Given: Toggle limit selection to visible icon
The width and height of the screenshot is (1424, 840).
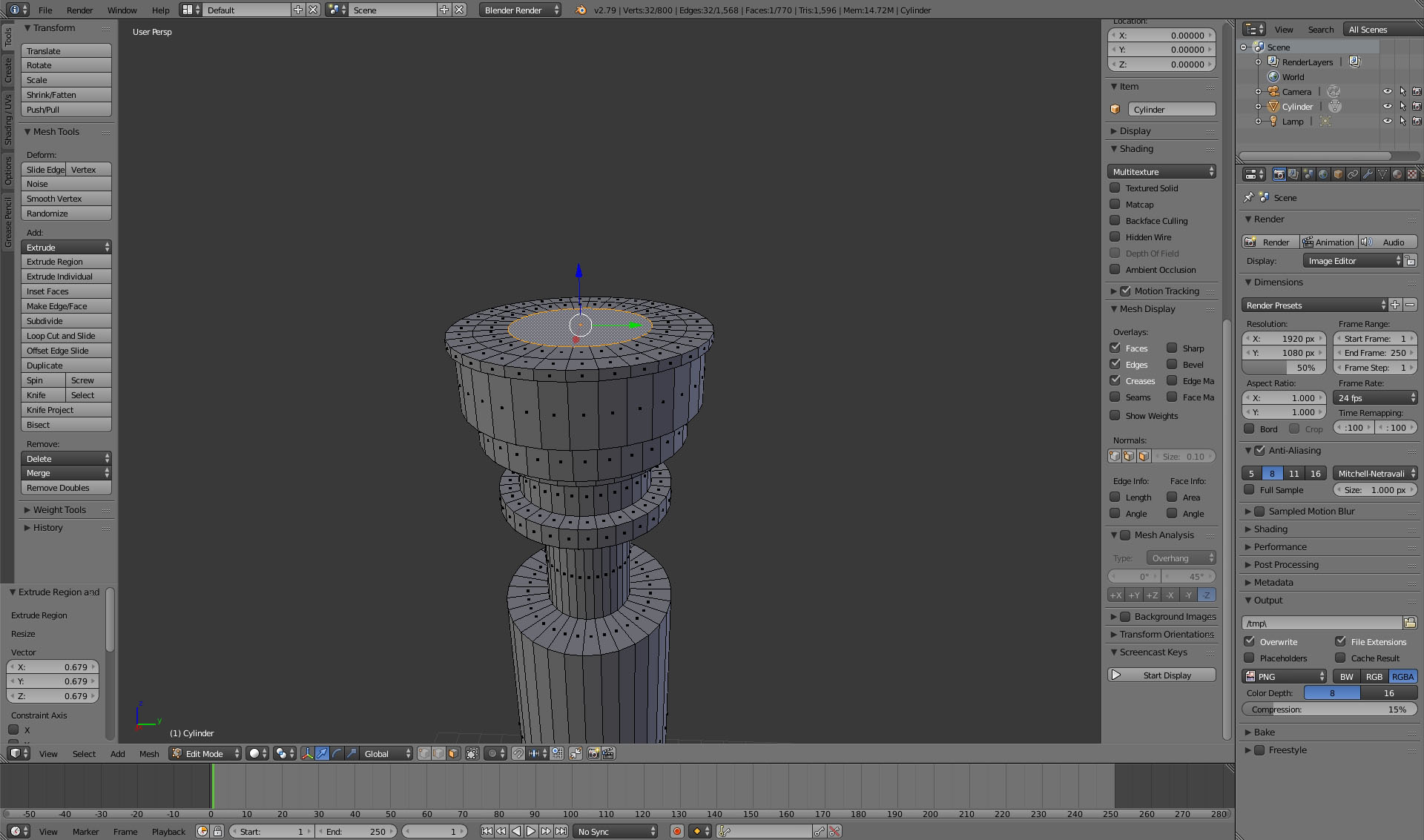Looking at the screenshot, I should (472, 753).
